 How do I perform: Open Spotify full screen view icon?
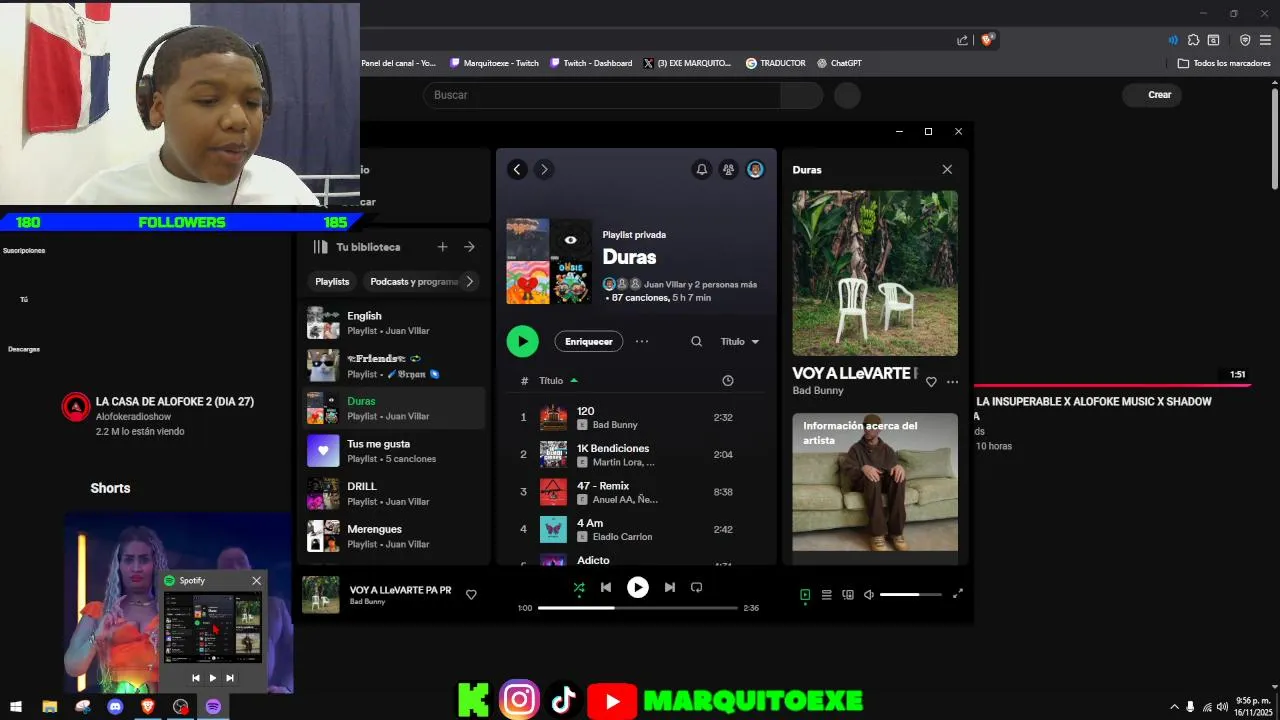pyautogui.click(x=957, y=594)
